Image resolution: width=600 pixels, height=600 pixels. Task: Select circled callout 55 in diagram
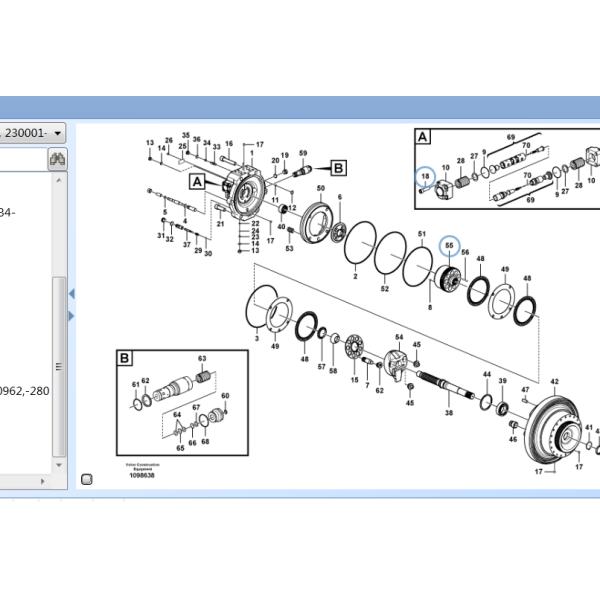pos(449,245)
